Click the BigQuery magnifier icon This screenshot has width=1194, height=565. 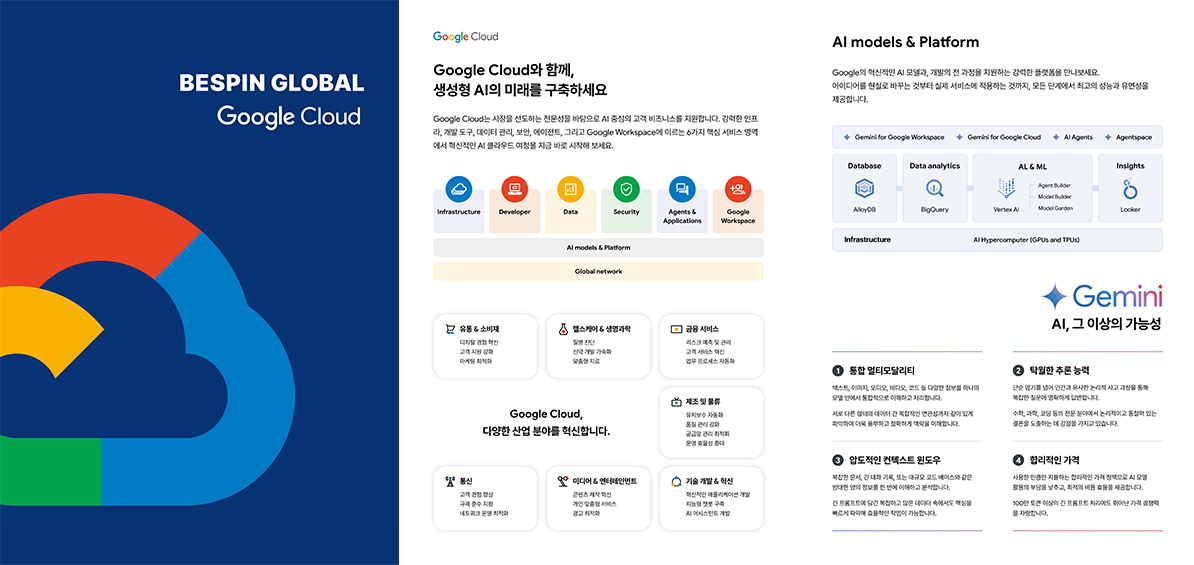click(x=934, y=188)
